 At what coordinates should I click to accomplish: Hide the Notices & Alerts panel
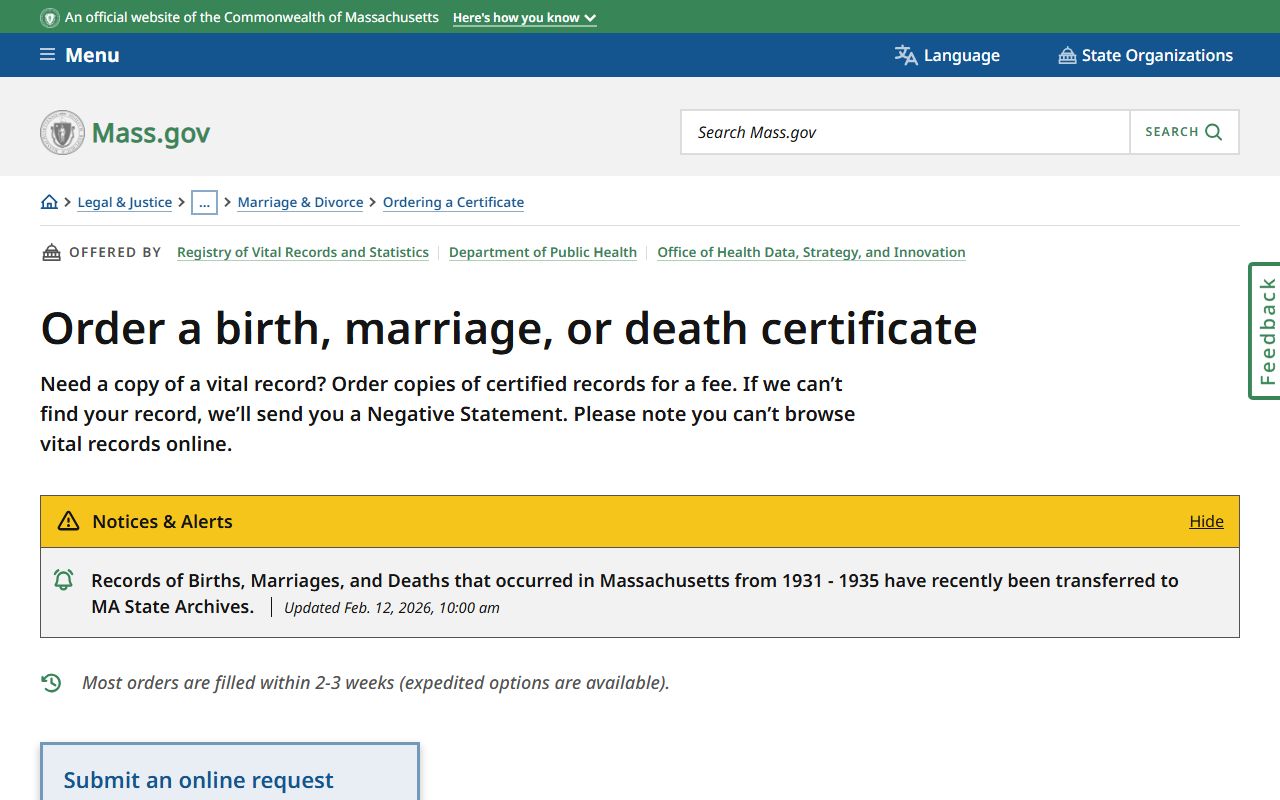[1206, 521]
